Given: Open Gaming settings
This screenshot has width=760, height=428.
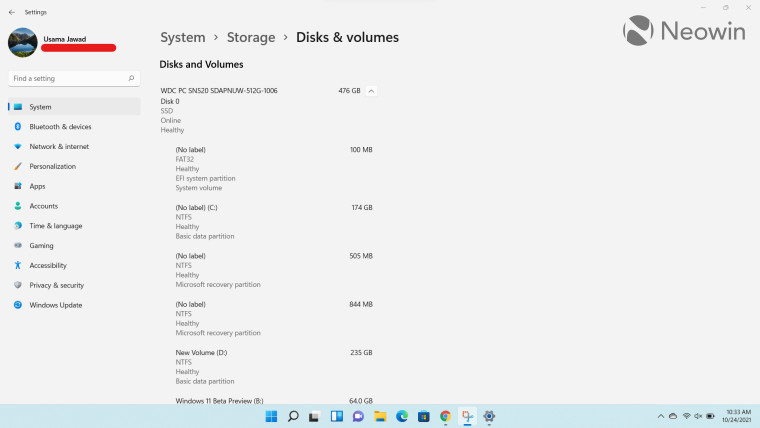Looking at the screenshot, I should coord(74,246).
